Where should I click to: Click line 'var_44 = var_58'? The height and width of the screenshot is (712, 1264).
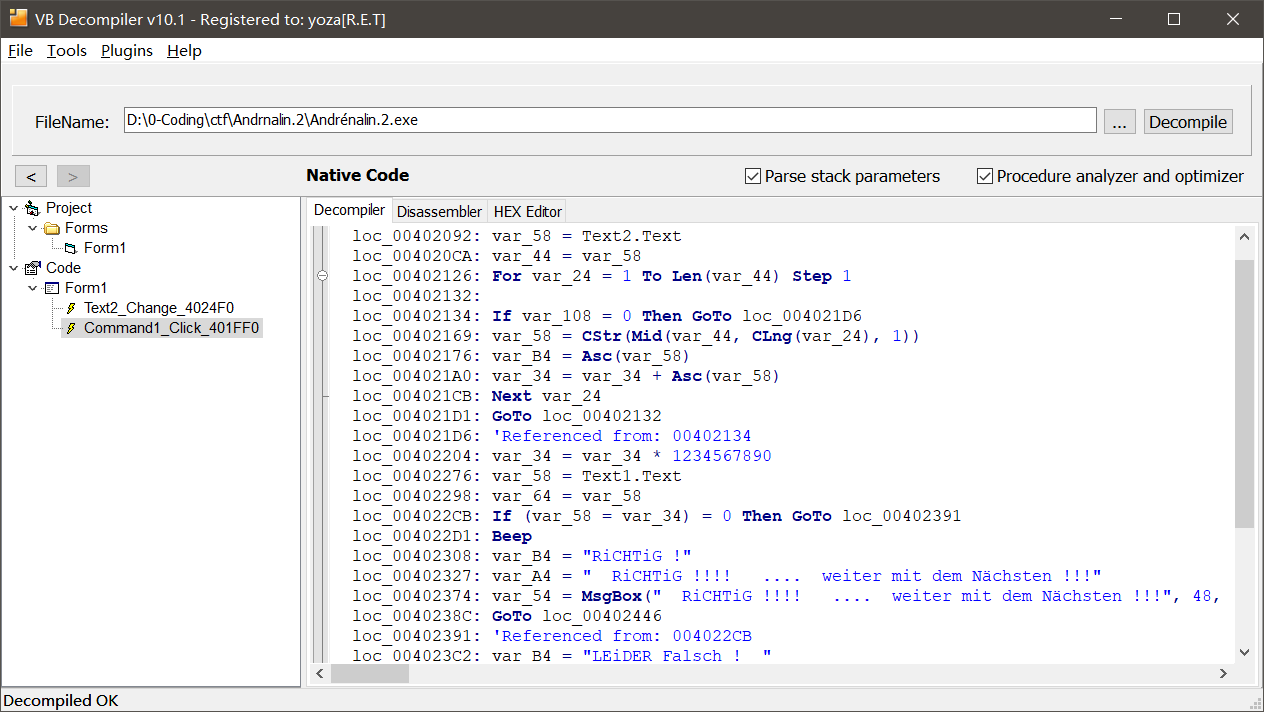coord(497,256)
